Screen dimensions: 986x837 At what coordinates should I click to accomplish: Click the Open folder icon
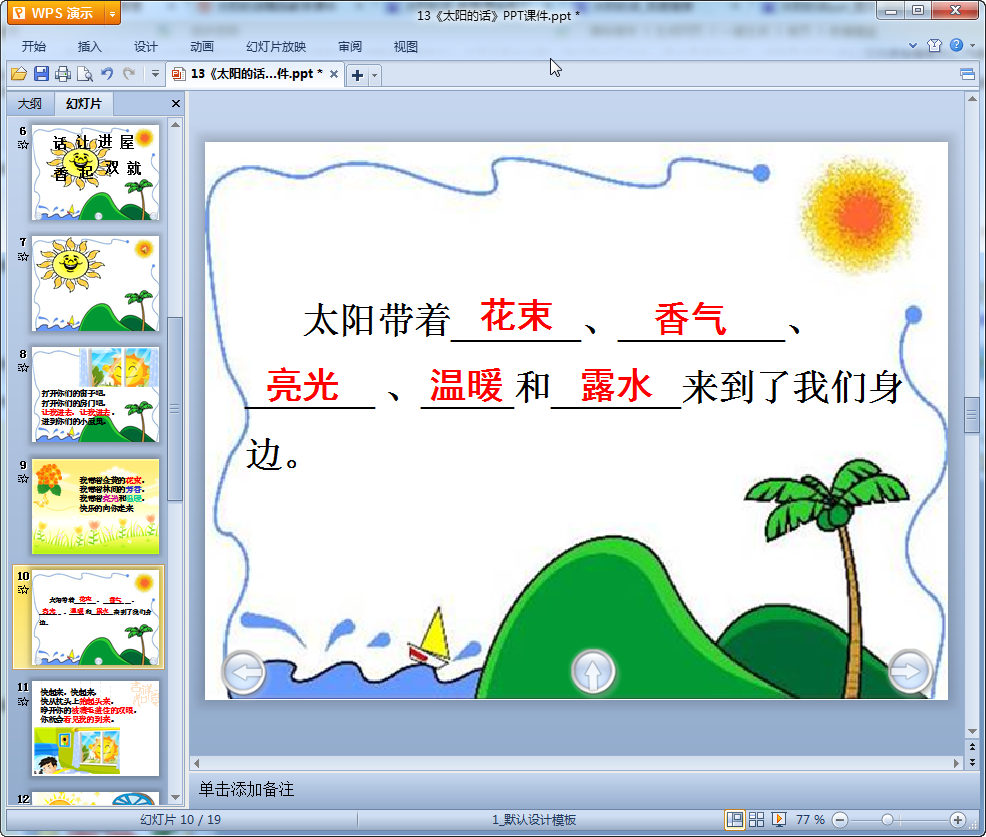[18, 74]
